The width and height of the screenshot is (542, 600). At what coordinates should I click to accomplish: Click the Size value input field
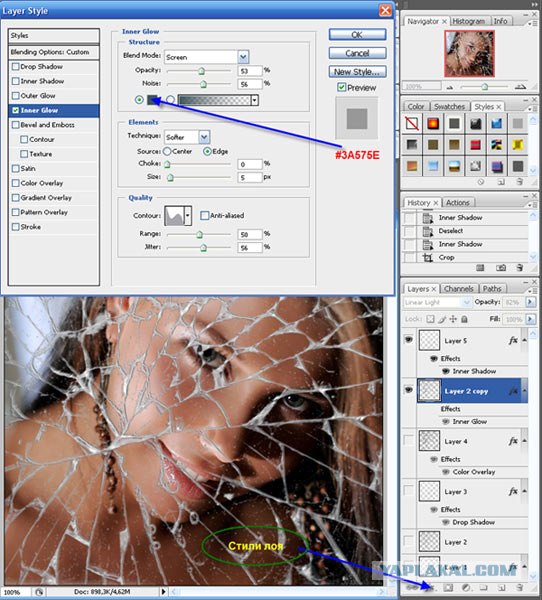click(250, 178)
